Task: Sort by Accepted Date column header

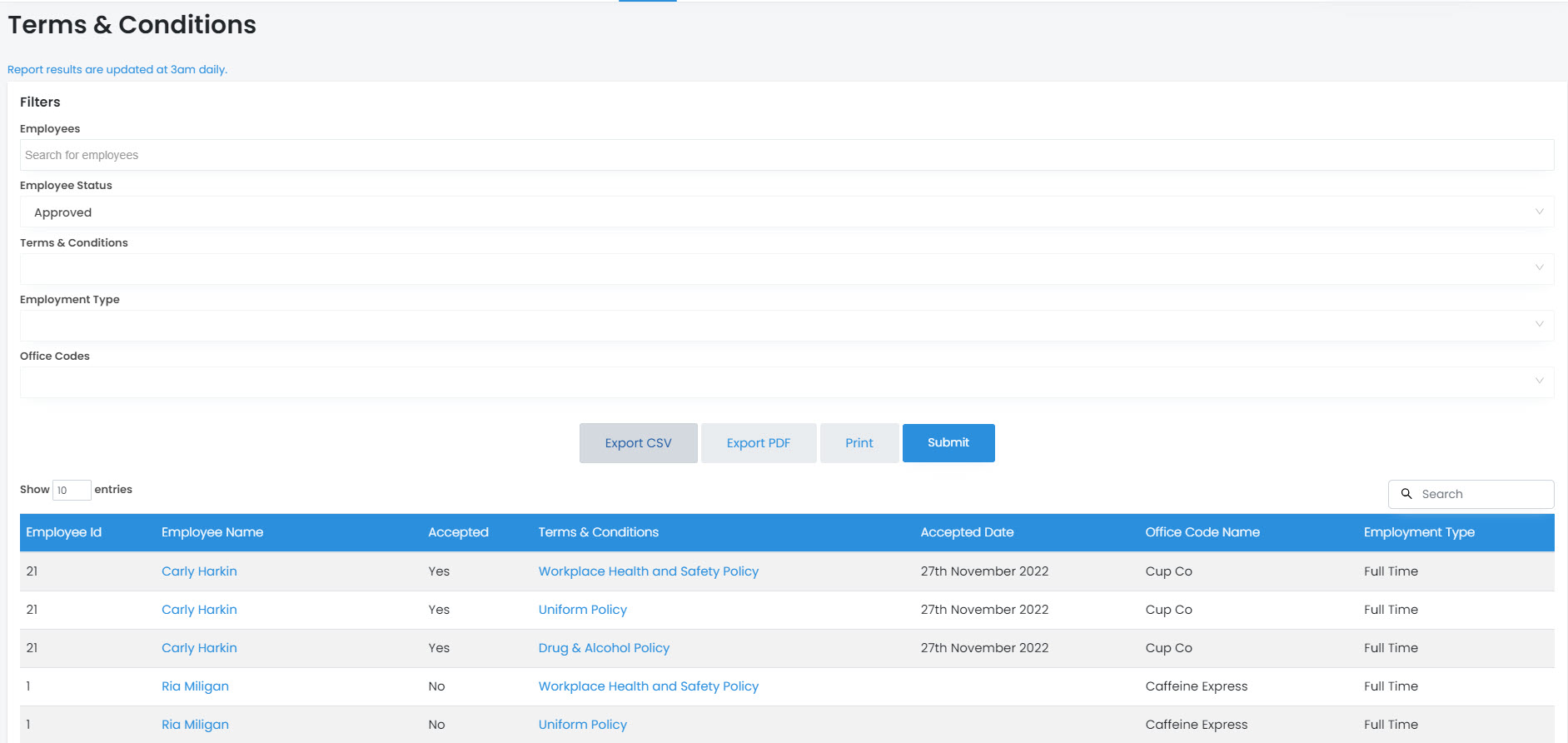Action: (967, 532)
